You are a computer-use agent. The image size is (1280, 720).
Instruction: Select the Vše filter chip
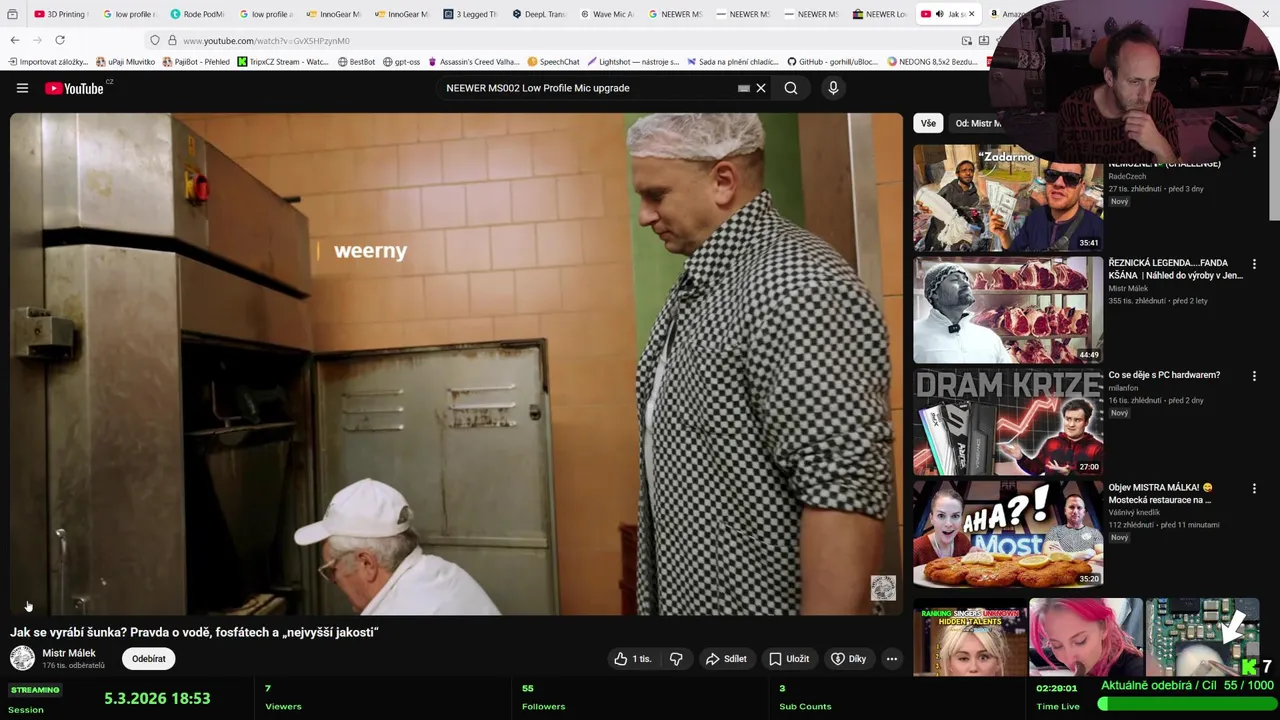[x=928, y=123]
